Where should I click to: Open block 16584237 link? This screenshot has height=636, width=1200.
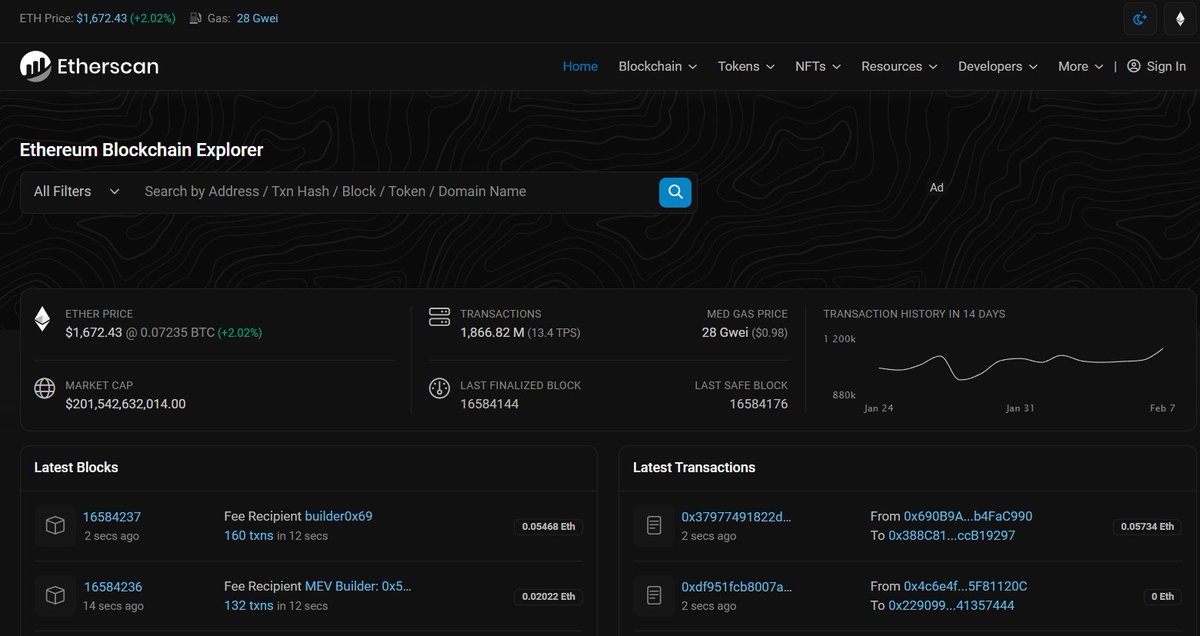click(112, 517)
